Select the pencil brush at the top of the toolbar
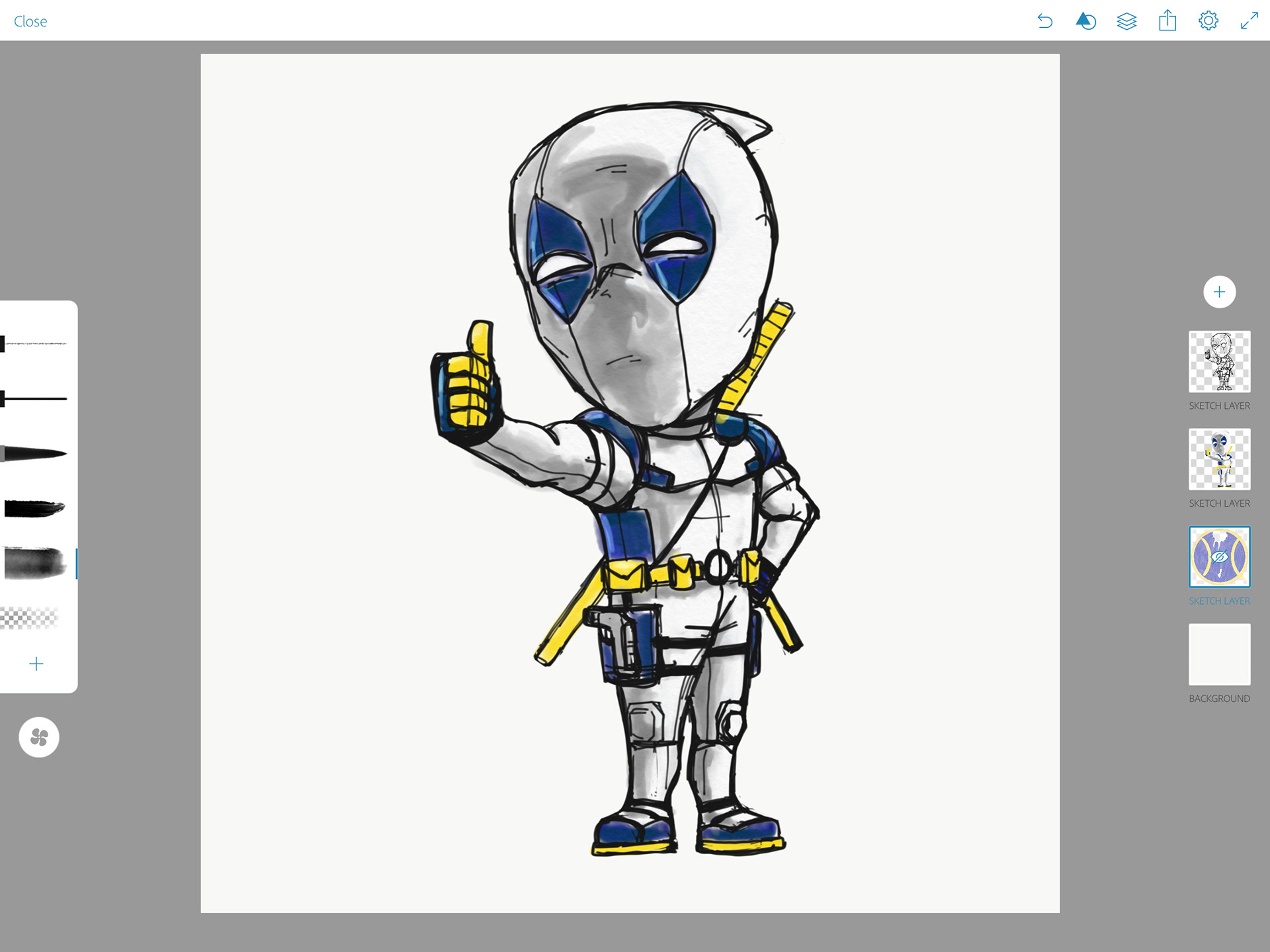The image size is (1270, 952). click(35, 344)
